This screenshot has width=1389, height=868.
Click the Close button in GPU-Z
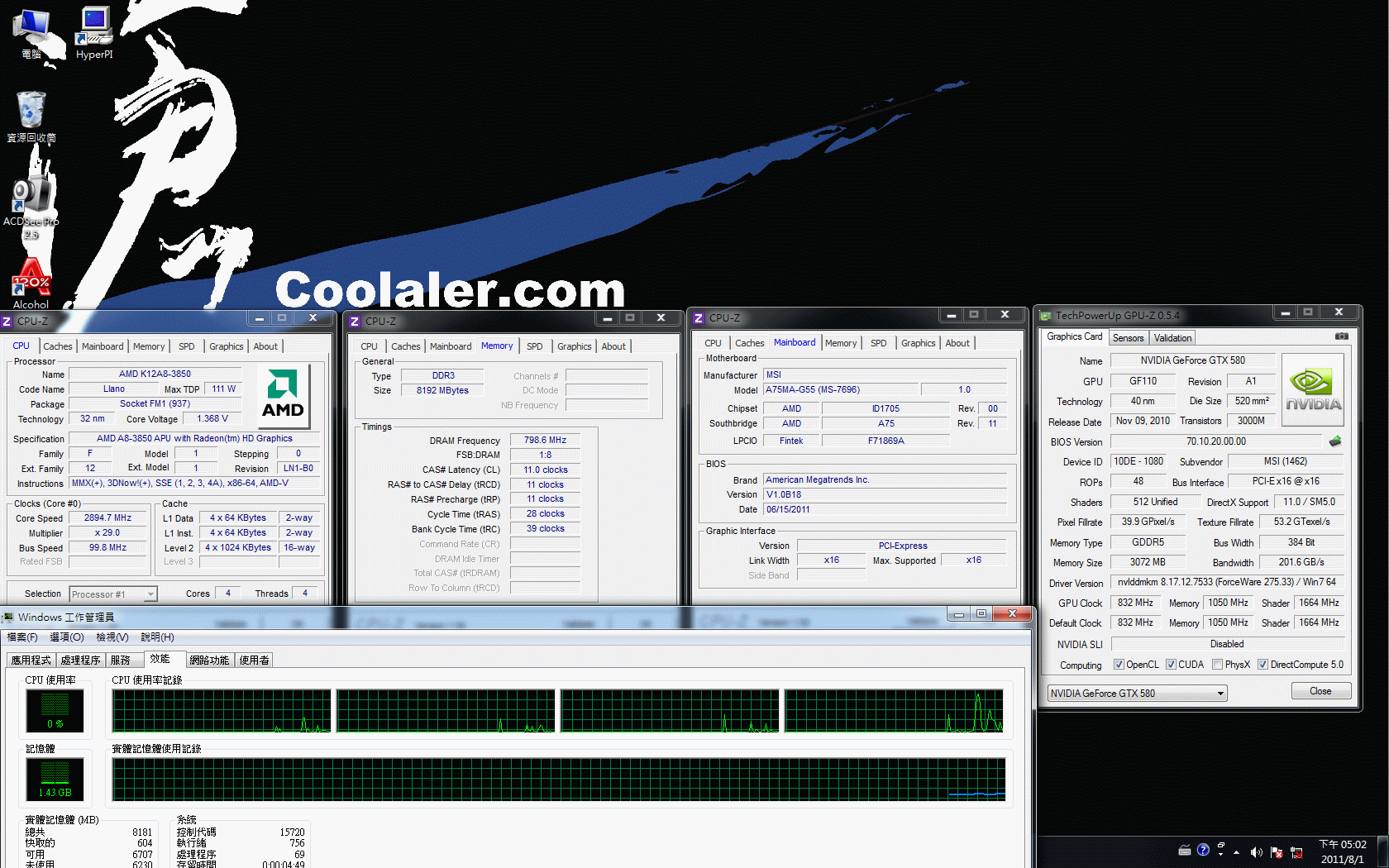(1320, 691)
